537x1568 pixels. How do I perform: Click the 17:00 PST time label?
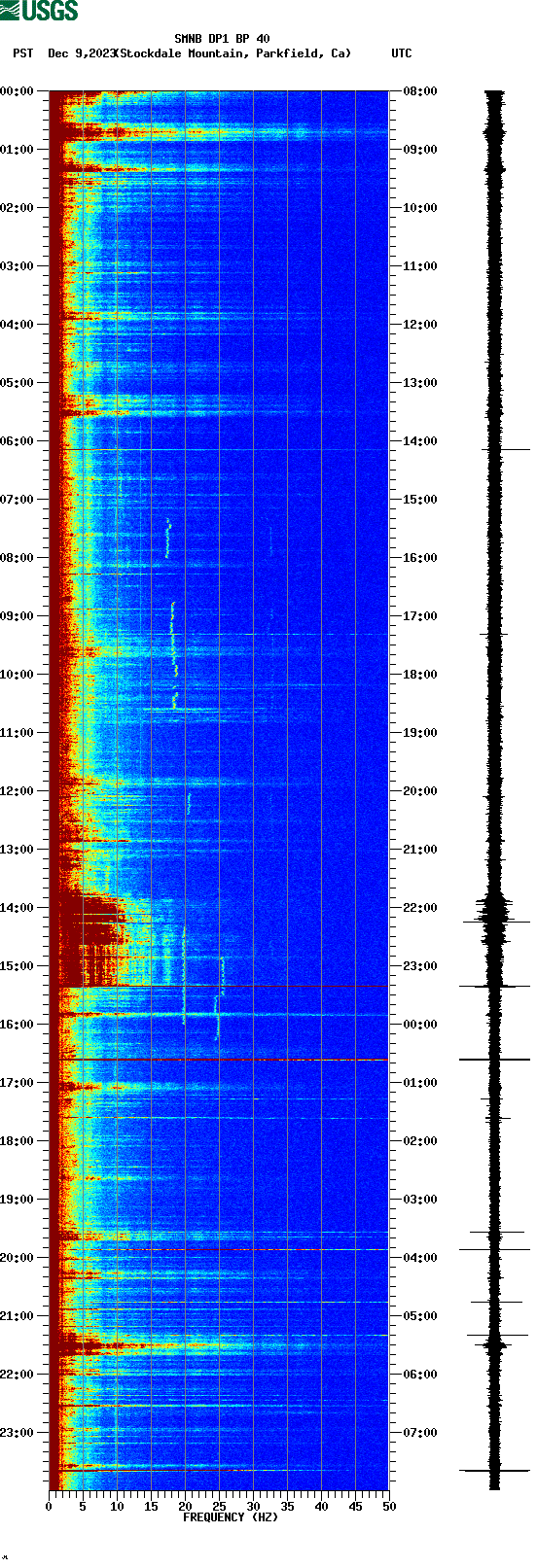click(18, 1083)
